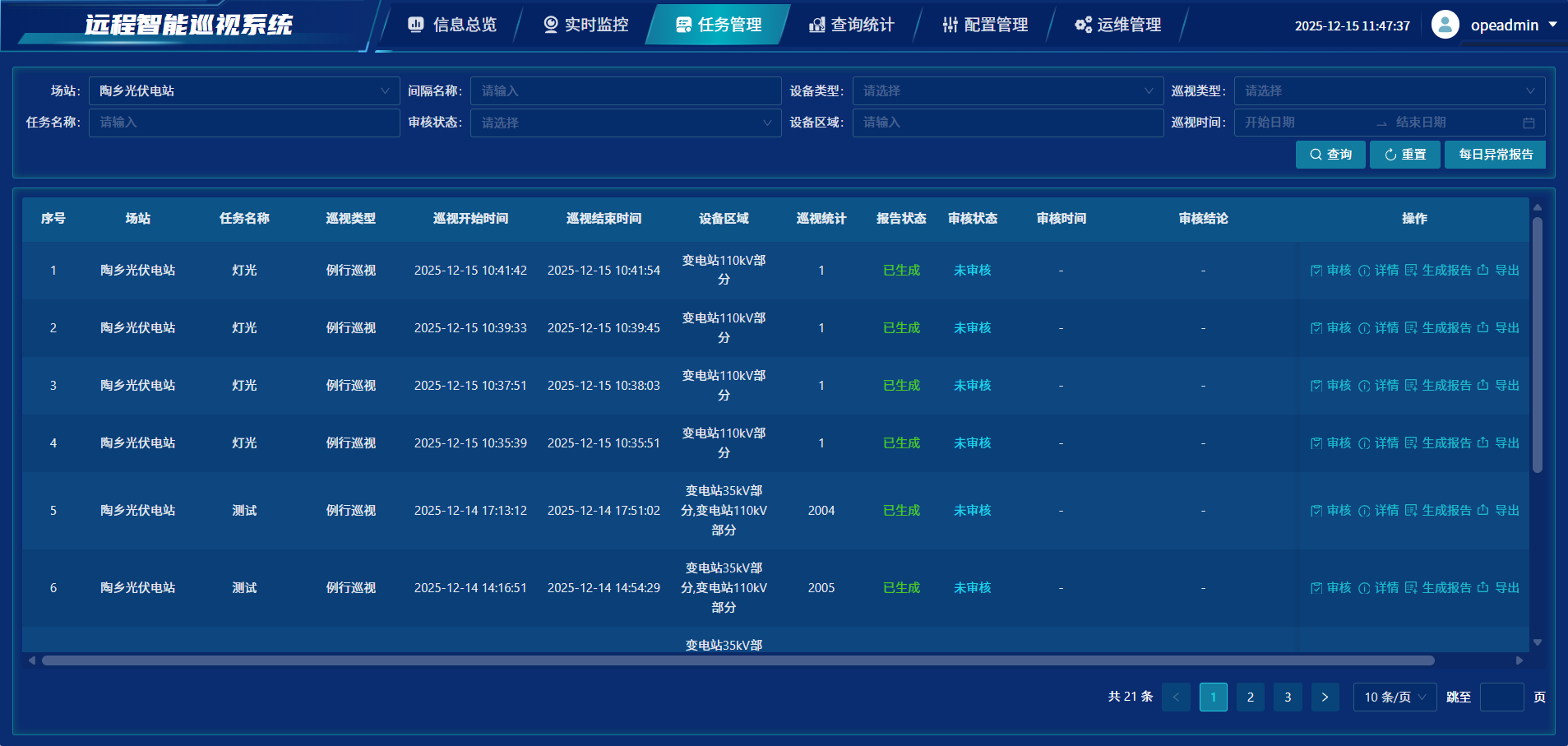Click the calendar icon in 巡视时间

tap(1529, 123)
